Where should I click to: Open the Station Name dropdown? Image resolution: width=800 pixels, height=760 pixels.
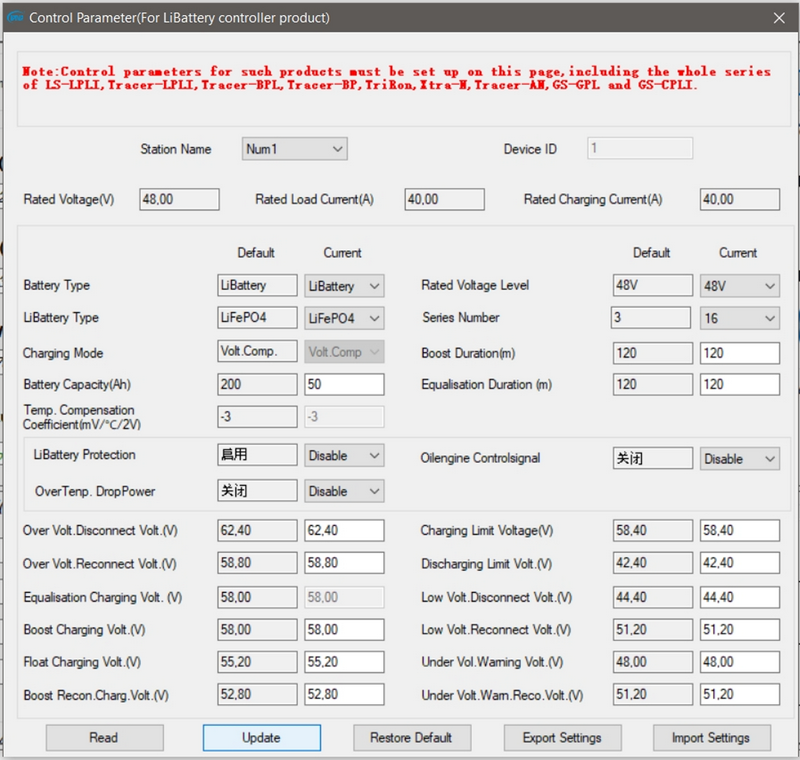tap(295, 149)
